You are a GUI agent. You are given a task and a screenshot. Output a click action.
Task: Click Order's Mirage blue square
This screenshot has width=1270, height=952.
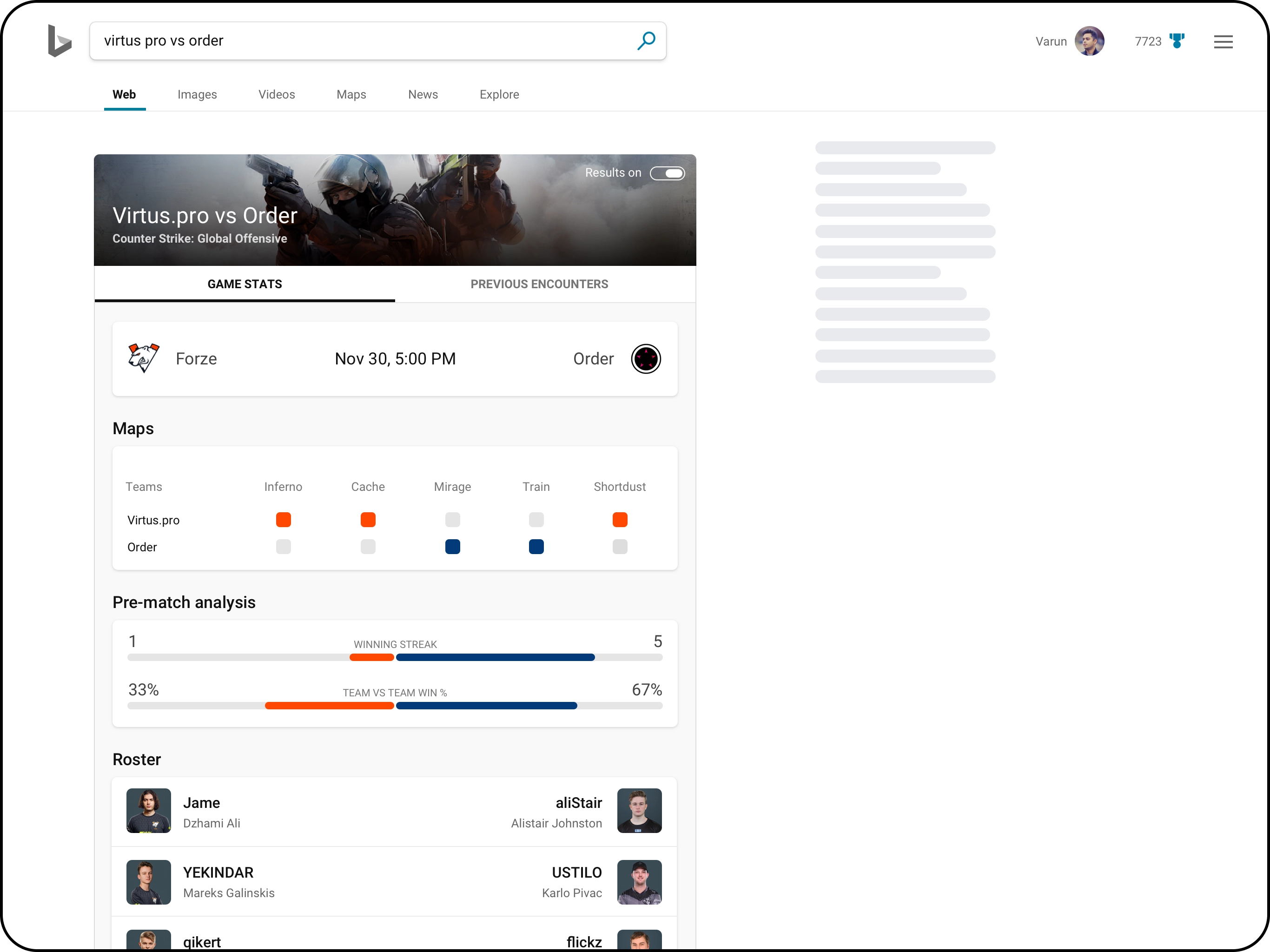tap(452, 547)
